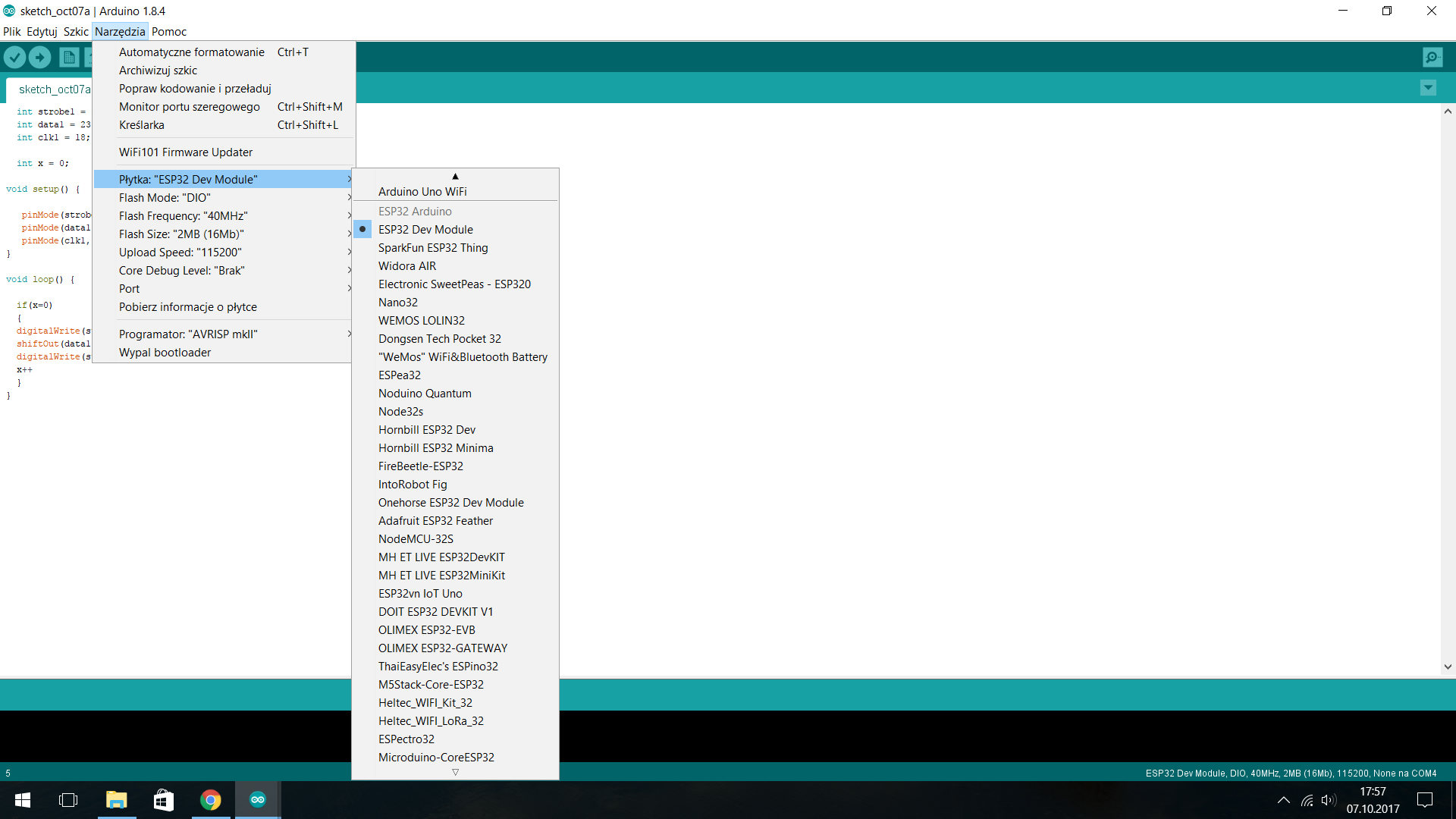1456x819 pixels.
Task: Expand the Płytka ESP32 Dev Module submenu
Action: point(224,179)
